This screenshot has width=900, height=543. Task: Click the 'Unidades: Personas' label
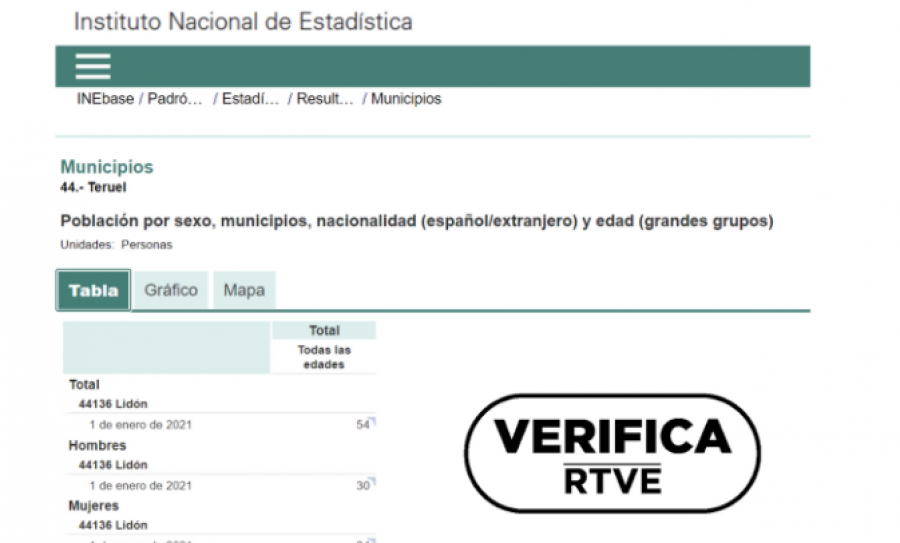(x=116, y=245)
